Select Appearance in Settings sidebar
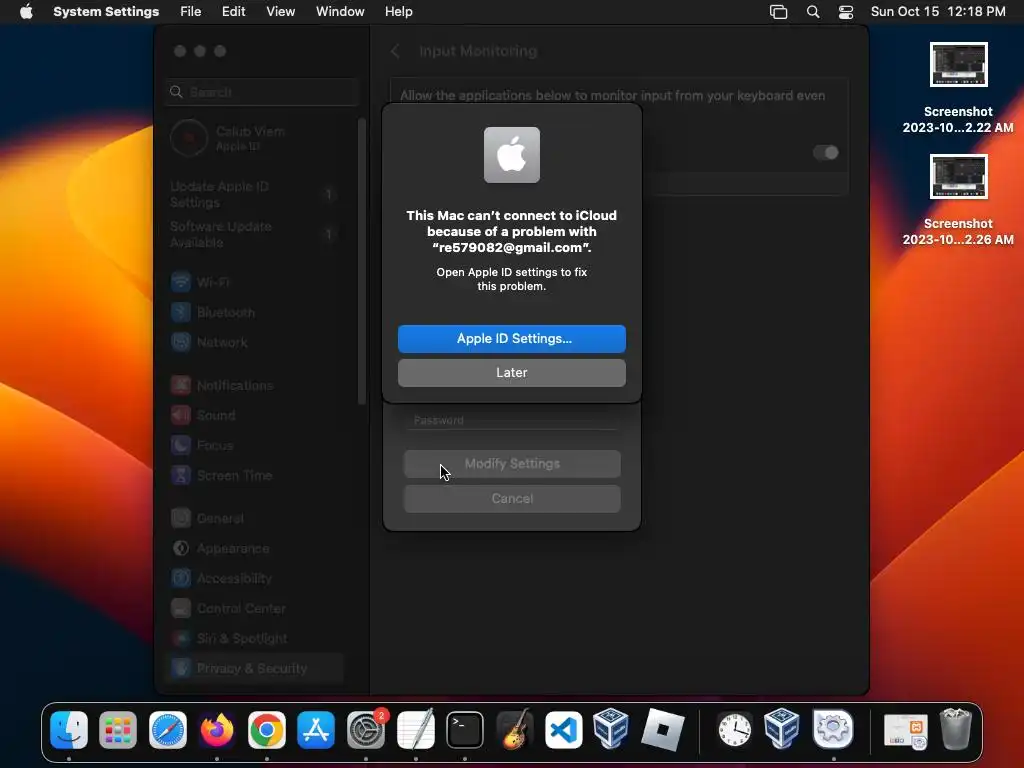The height and width of the screenshot is (768, 1024). click(x=253, y=549)
